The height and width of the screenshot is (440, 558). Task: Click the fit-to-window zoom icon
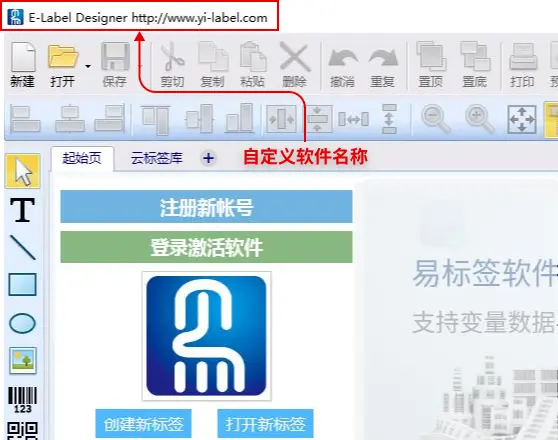[x=522, y=119]
